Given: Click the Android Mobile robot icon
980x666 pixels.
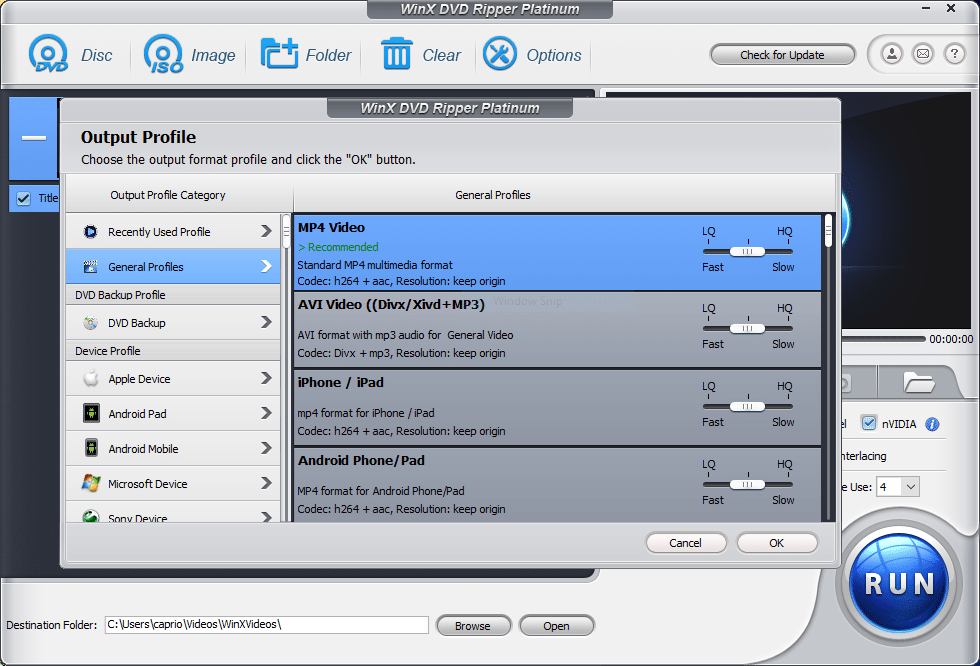Looking at the screenshot, I should (91, 448).
